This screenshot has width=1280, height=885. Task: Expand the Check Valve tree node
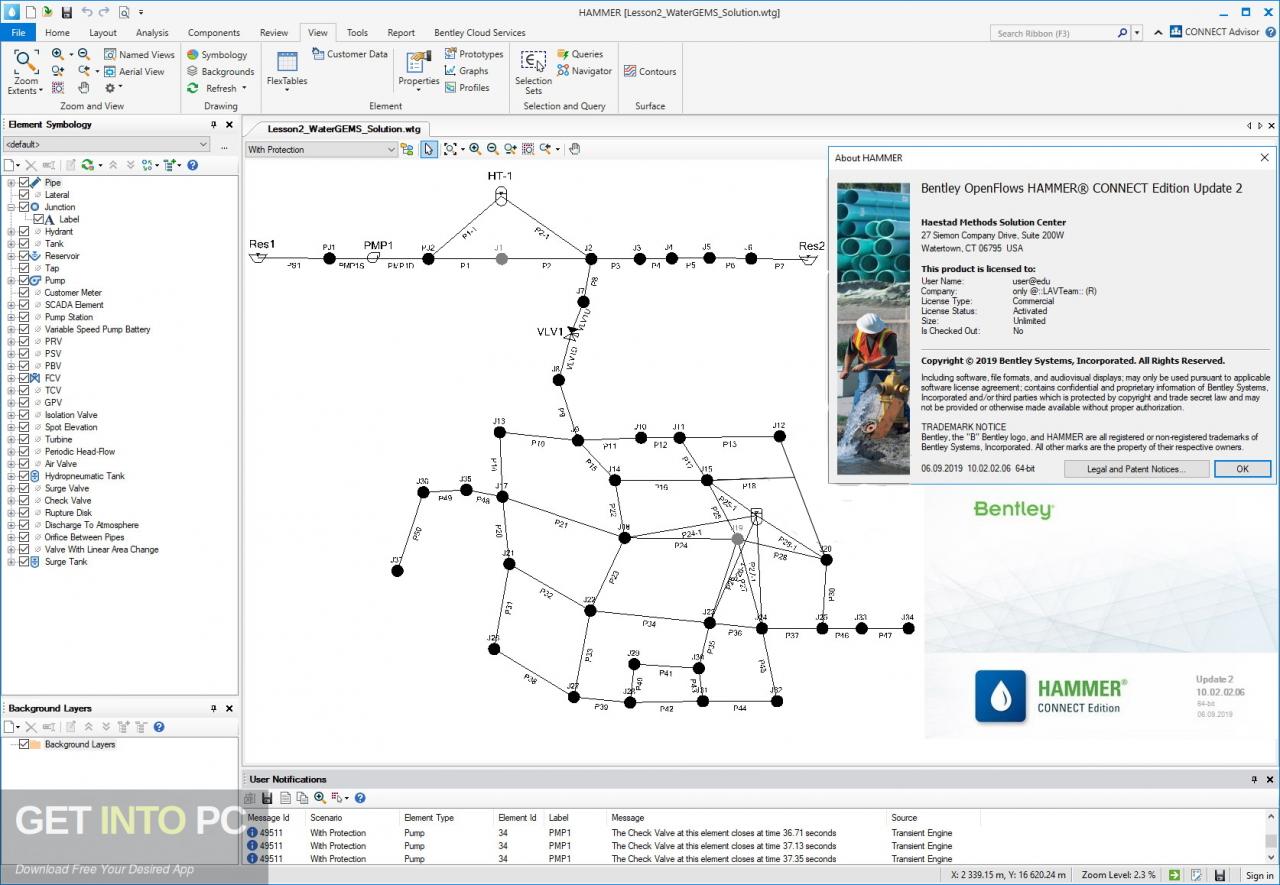[12, 501]
